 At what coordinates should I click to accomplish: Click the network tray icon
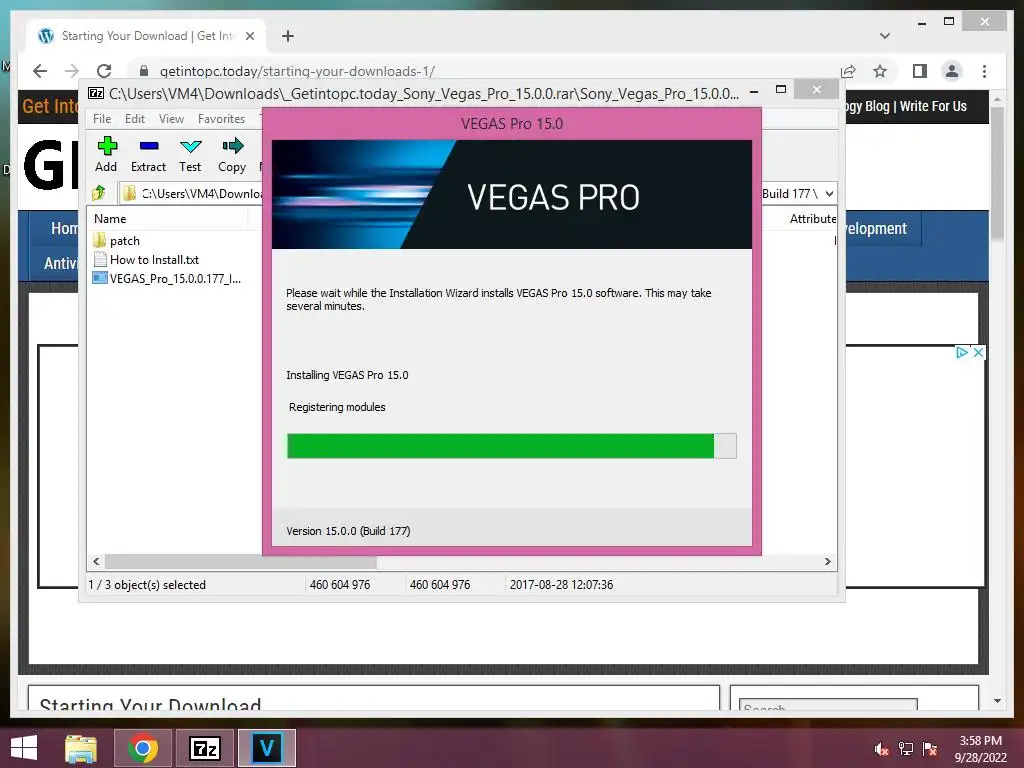point(906,749)
